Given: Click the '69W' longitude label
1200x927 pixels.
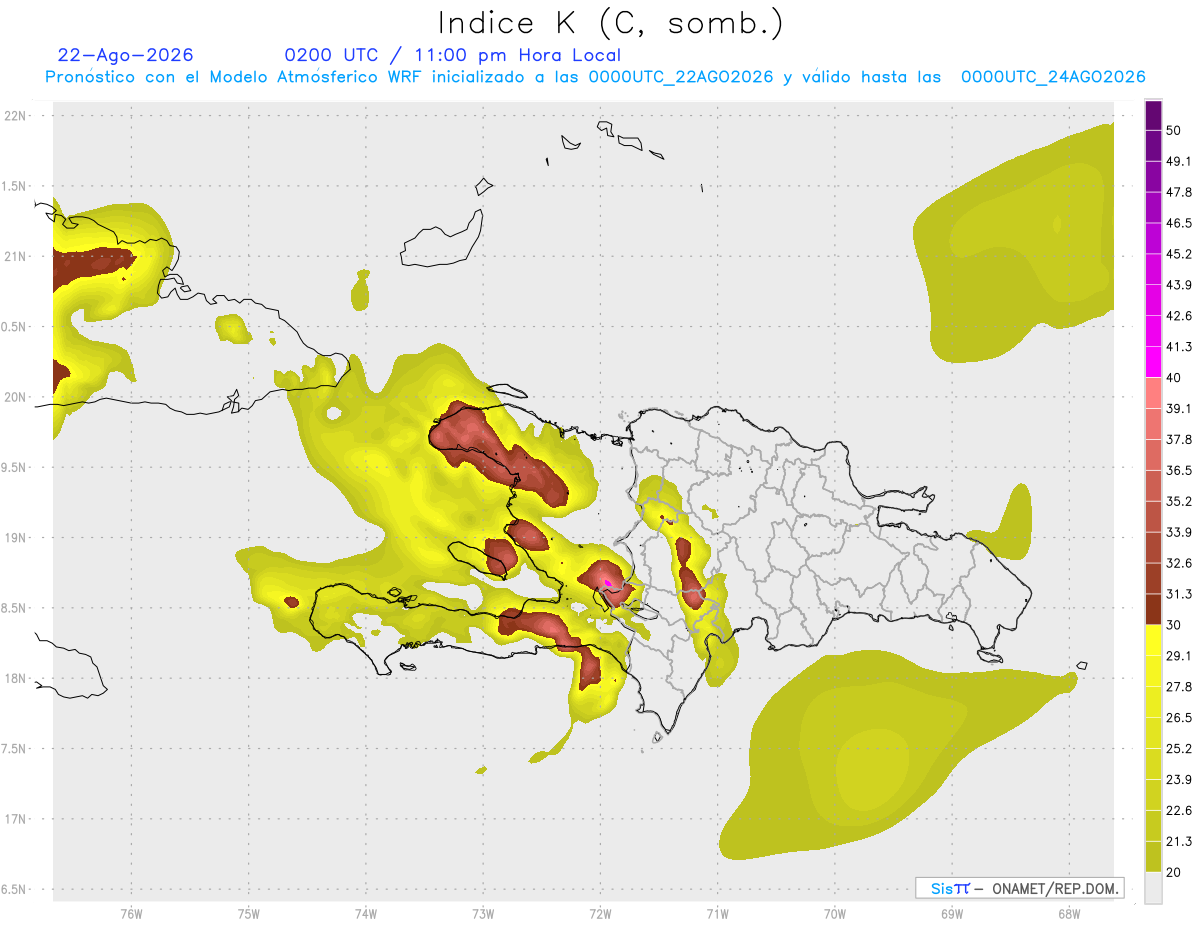Looking at the screenshot, I should 952,914.
